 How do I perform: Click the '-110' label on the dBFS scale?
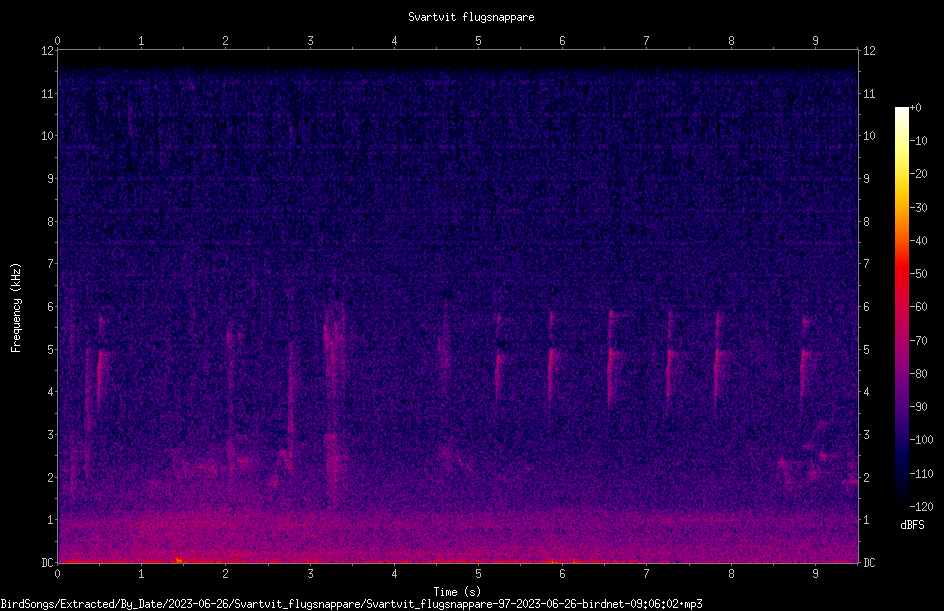pos(921,474)
